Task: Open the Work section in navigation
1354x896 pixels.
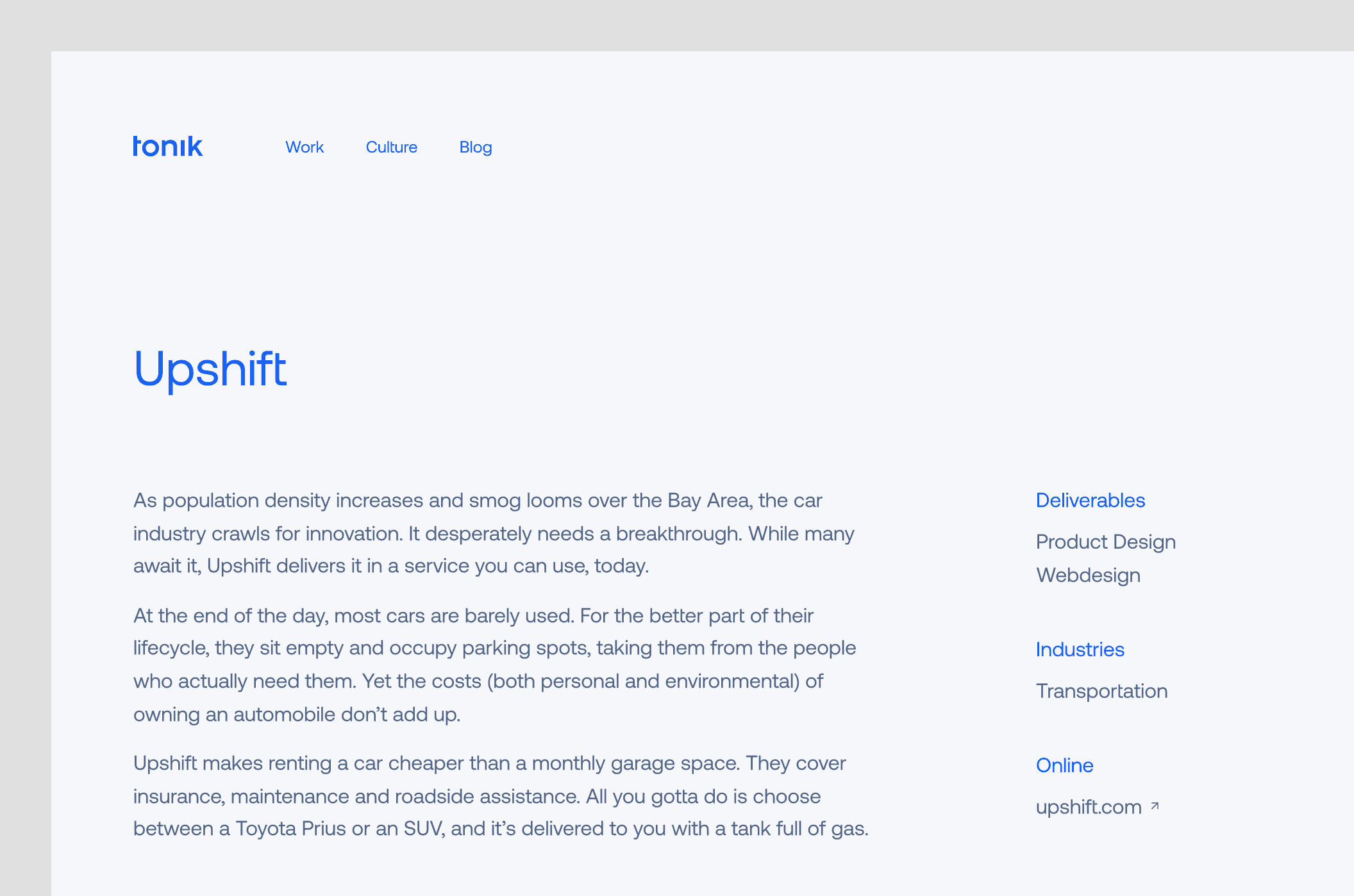Action: 305,147
